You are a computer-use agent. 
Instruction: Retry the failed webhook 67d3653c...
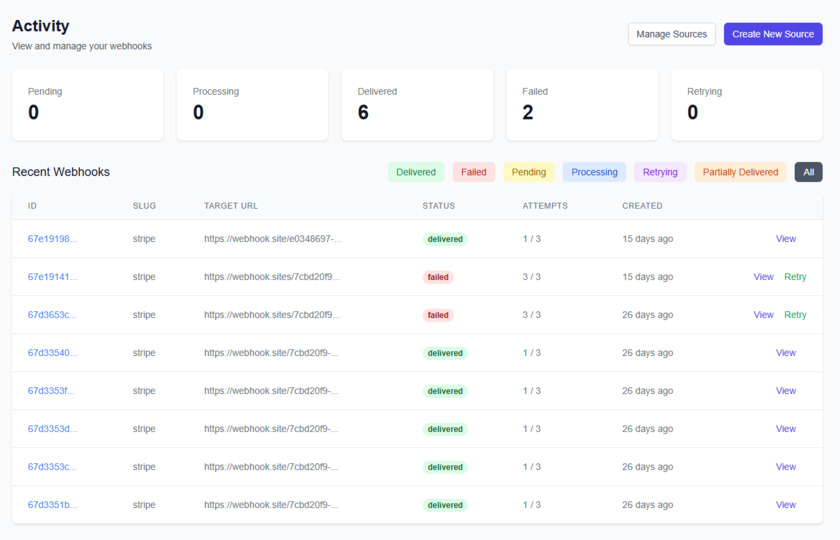tap(795, 315)
